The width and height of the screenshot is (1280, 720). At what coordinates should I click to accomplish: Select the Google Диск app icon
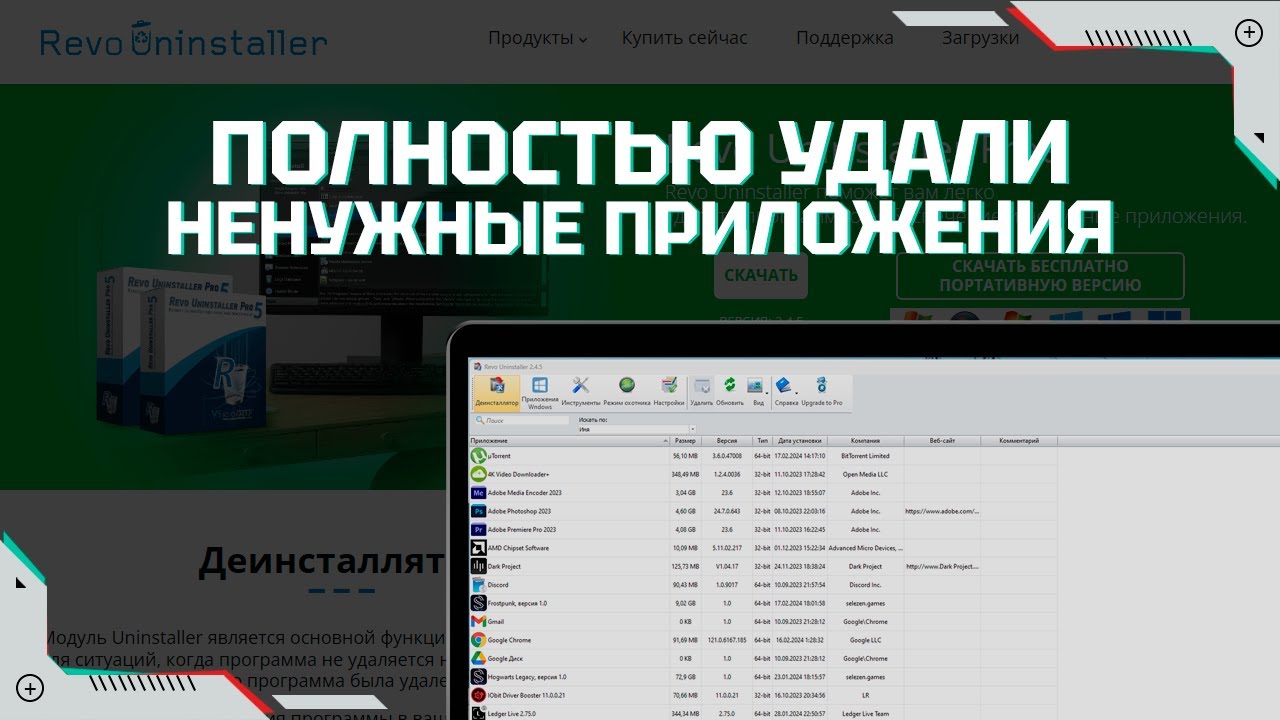[478, 659]
